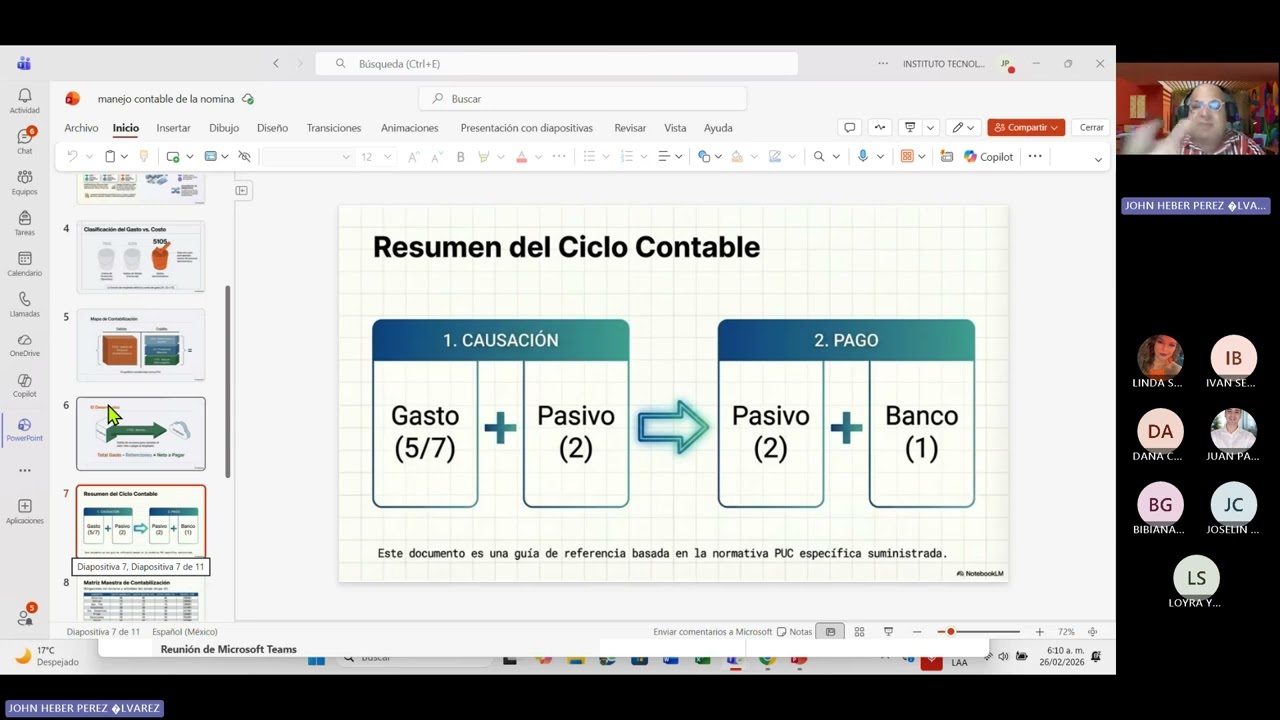Screen dimensions: 1280x720
Task: Open the Archivo menu
Action: tap(81, 128)
